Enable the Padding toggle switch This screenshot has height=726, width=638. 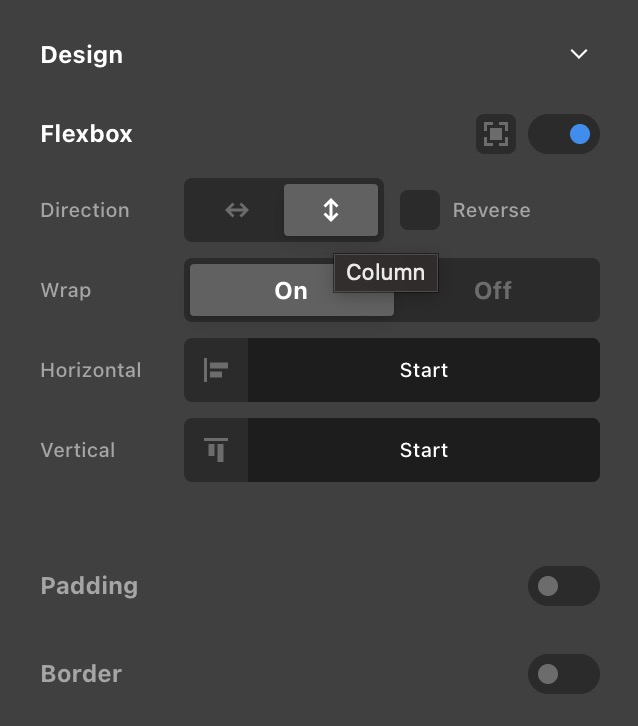point(564,586)
